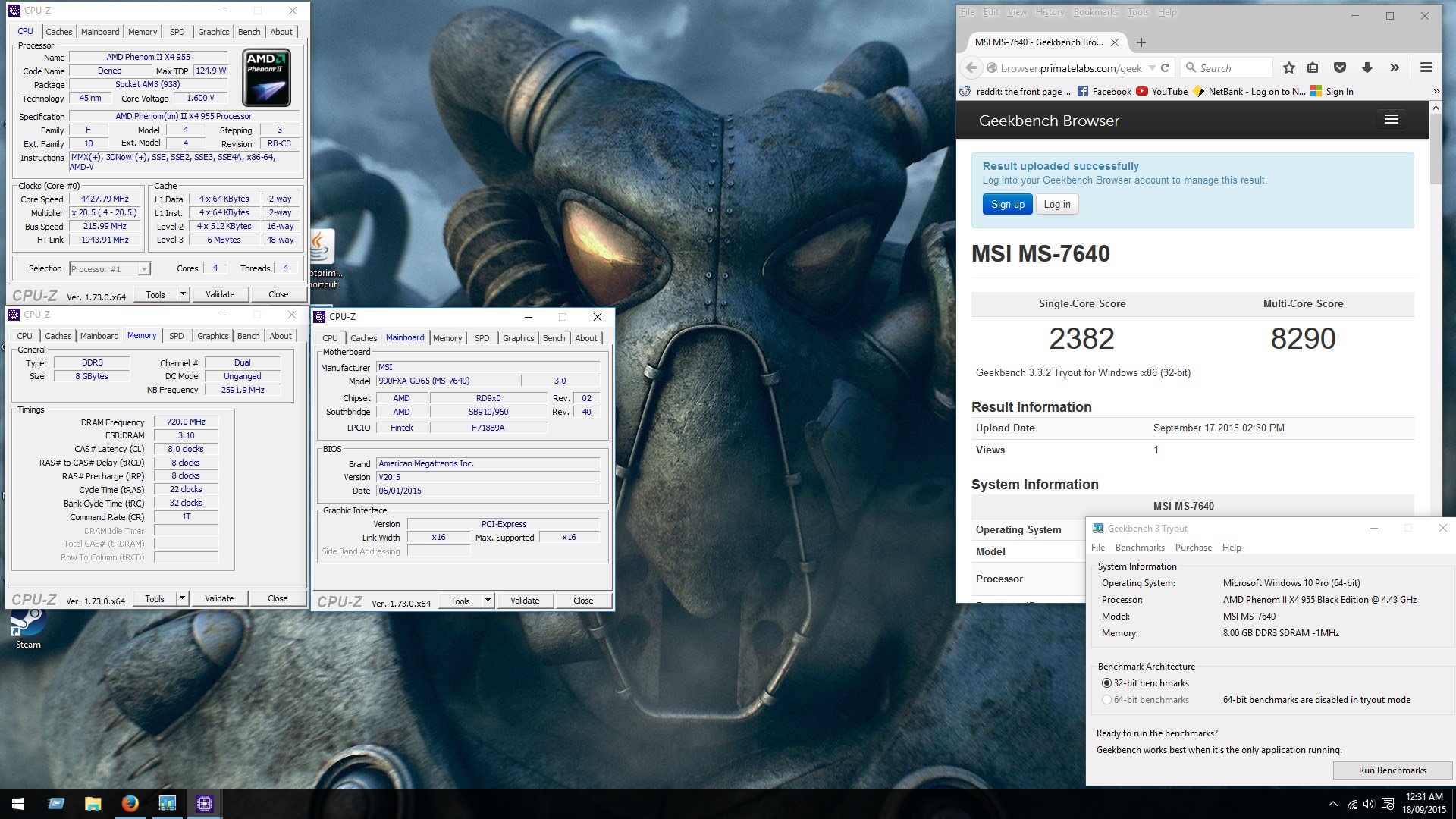The width and height of the screenshot is (1456, 819).
Task: Open Tools dropdown arrow in Memory CPU-Z
Action: [x=182, y=598]
